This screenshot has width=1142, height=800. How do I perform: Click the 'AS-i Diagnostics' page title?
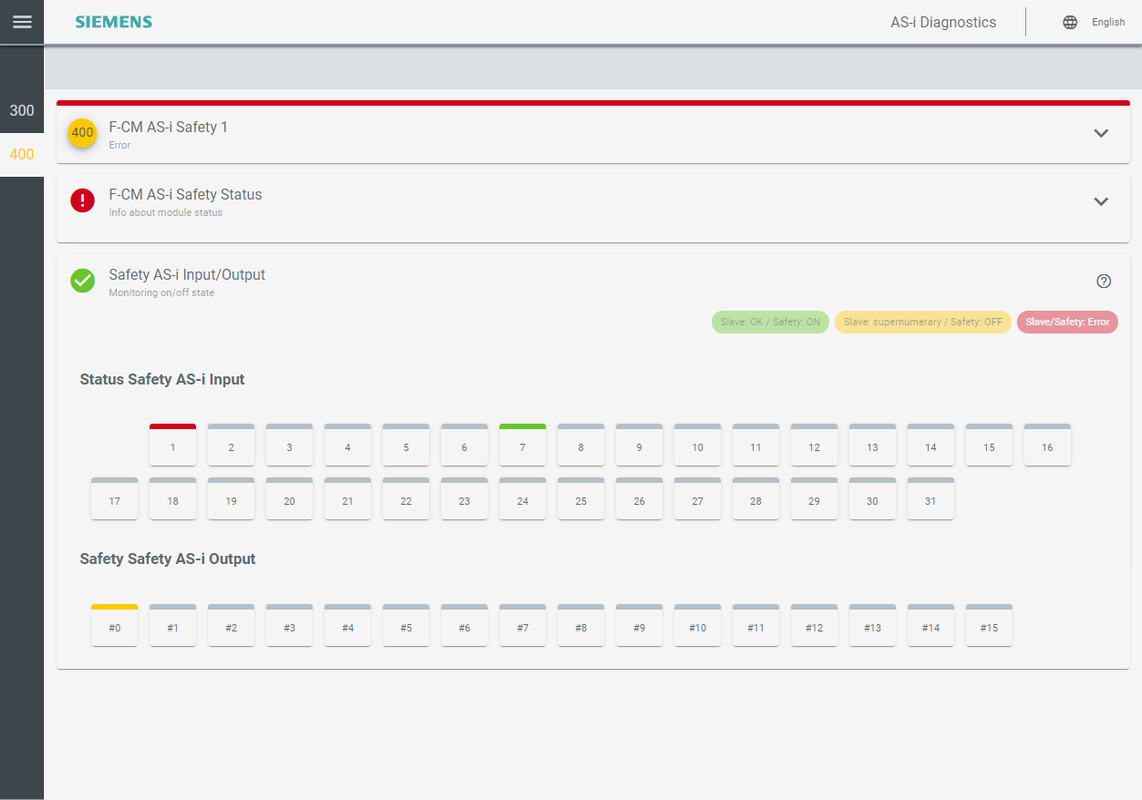click(943, 23)
